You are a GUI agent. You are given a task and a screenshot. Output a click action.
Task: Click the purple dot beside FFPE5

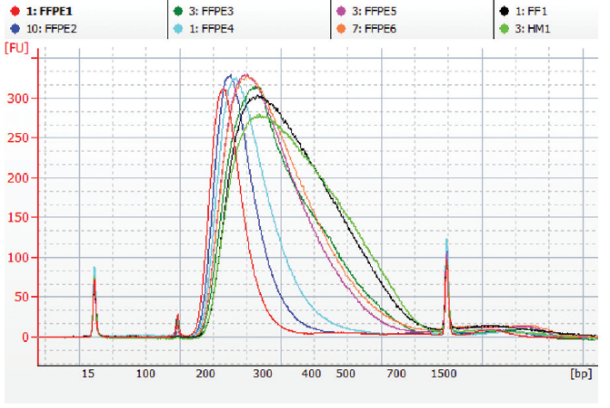340,9
